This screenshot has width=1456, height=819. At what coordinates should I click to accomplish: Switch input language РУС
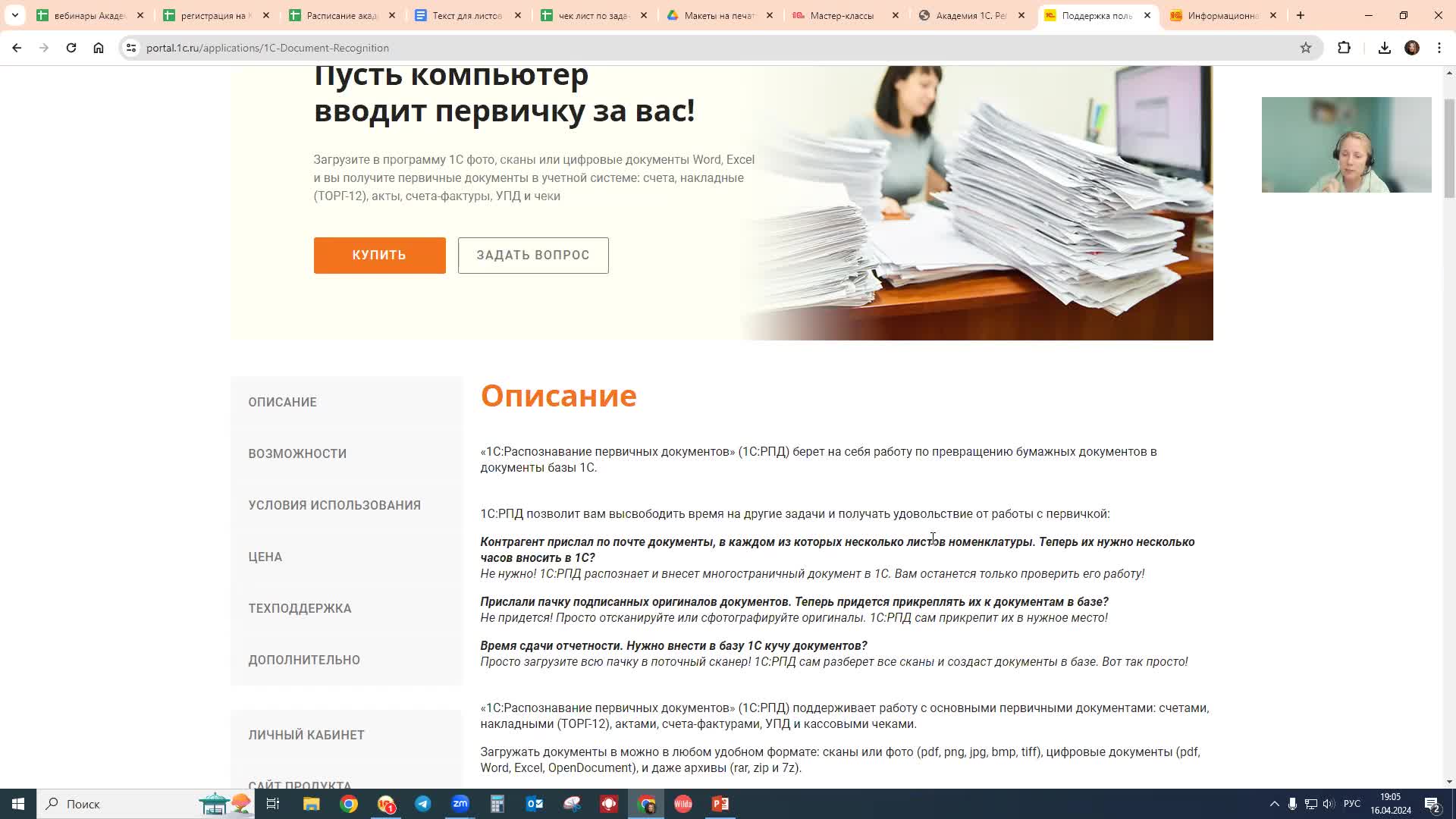[1352, 804]
